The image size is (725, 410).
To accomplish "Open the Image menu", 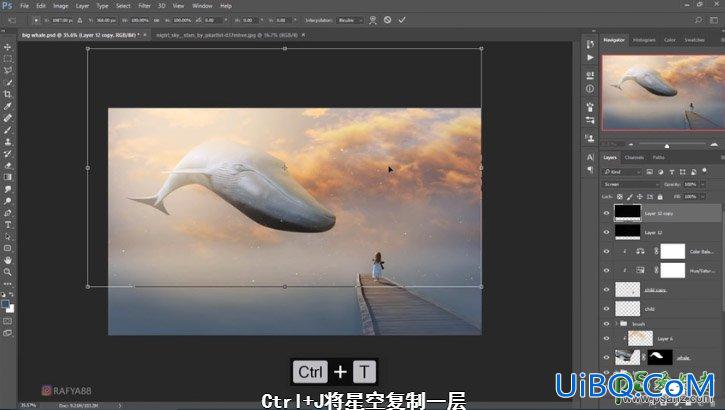I will (61, 6).
